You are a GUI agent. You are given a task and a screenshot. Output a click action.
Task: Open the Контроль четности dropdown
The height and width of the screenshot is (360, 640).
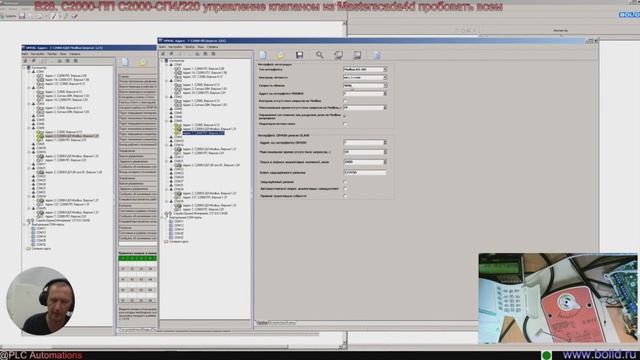click(365, 77)
